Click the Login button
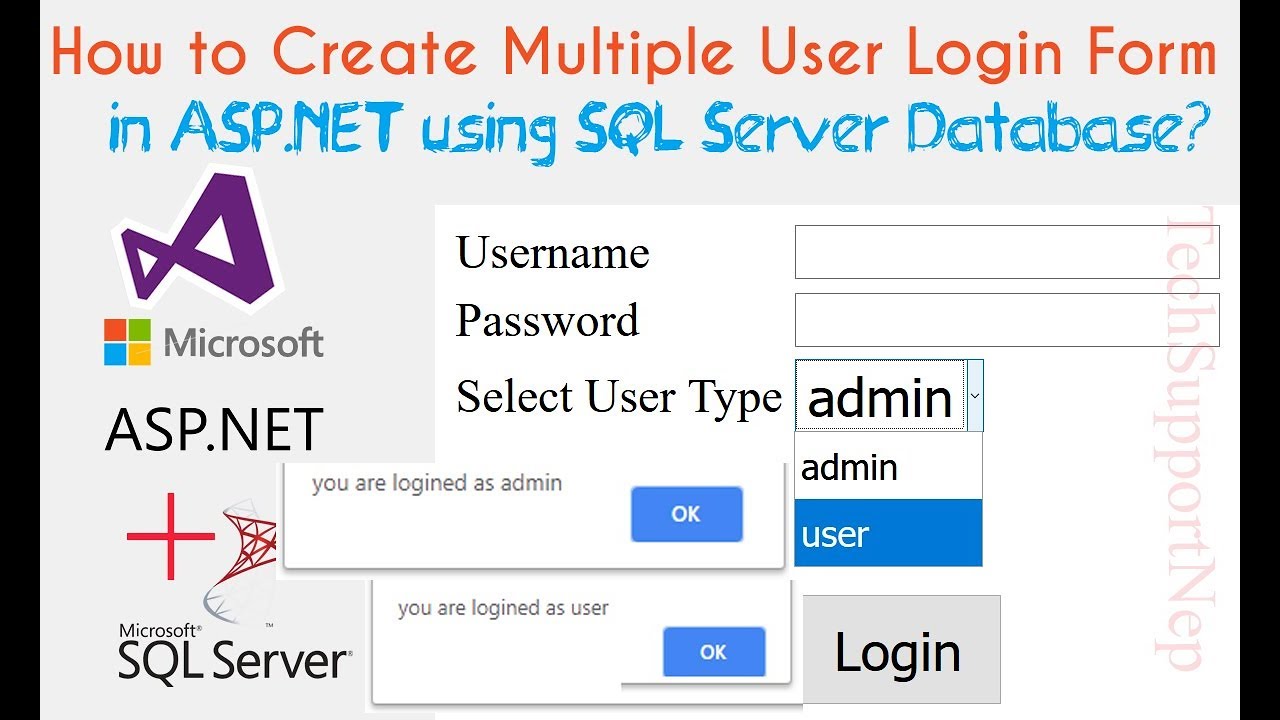The image size is (1280, 720). click(x=900, y=651)
